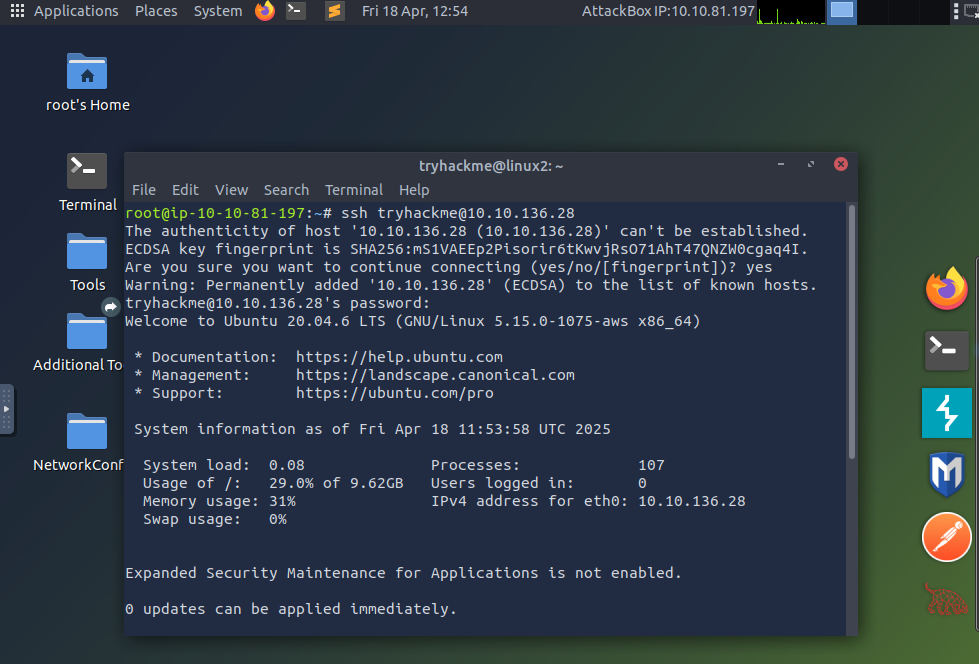Minimize the tryhackme terminal window

click(x=781, y=164)
